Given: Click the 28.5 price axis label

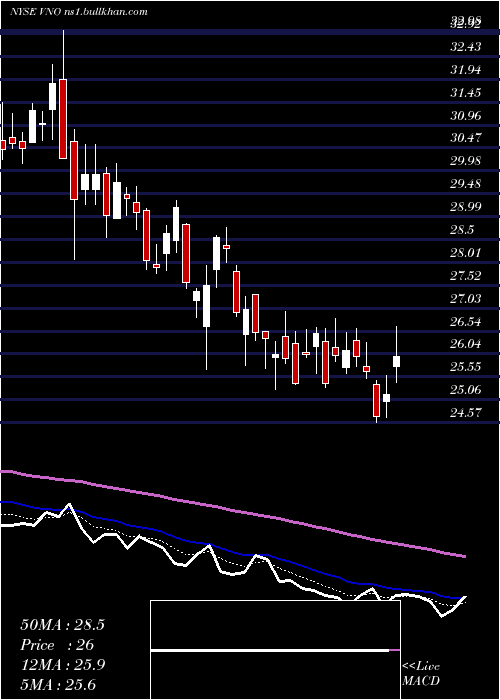Looking at the screenshot, I should [x=462, y=229].
